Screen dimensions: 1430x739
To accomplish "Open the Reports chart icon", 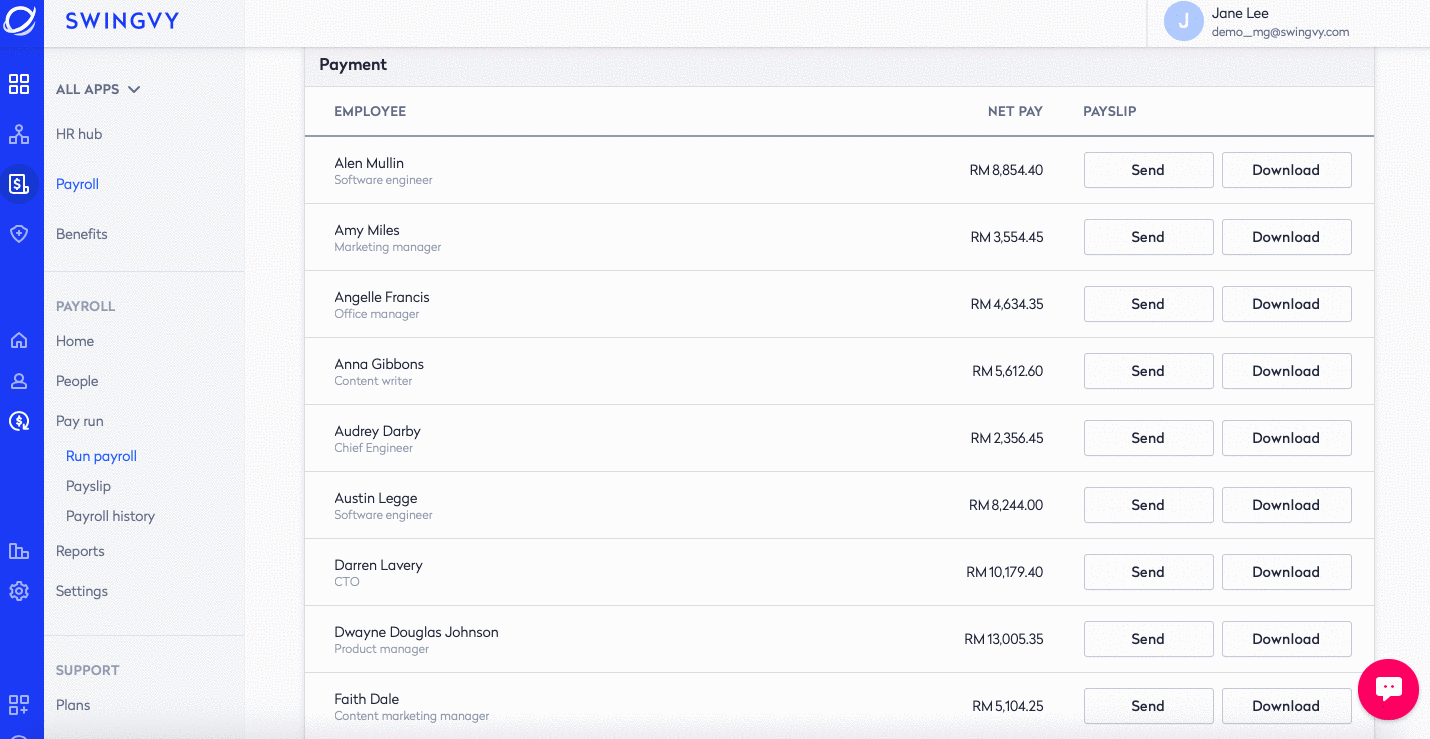I will (x=19, y=551).
